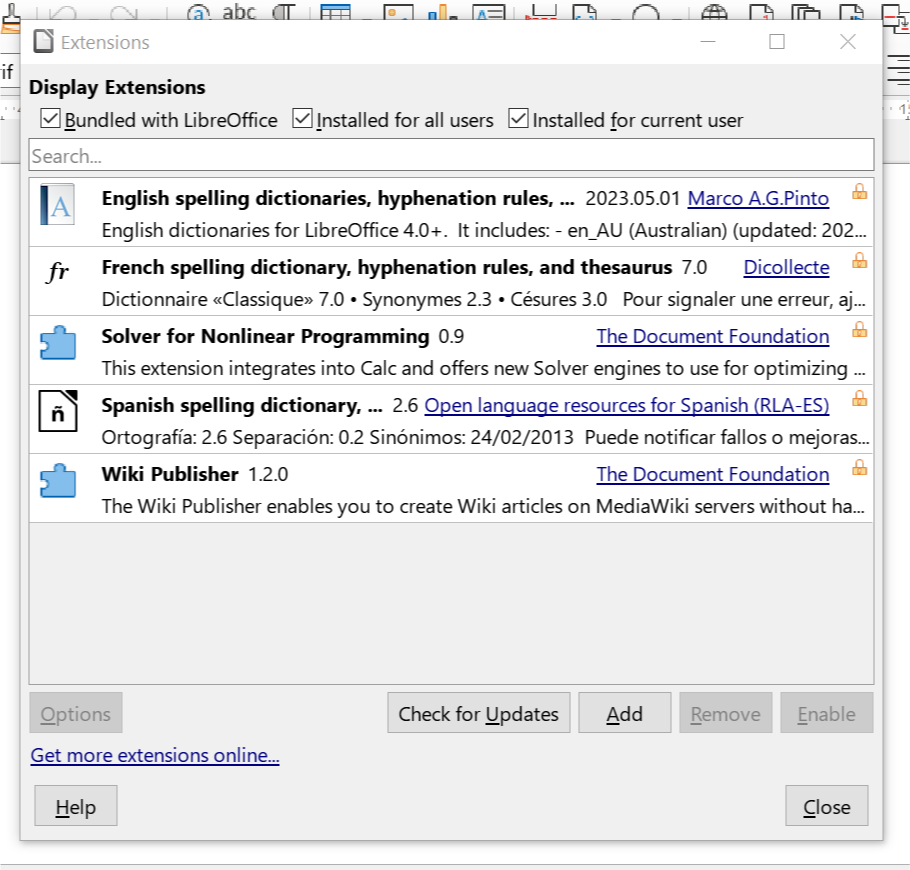
Task: Open Help for Extensions dialog
Action: pyautogui.click(x=75, y=806)
